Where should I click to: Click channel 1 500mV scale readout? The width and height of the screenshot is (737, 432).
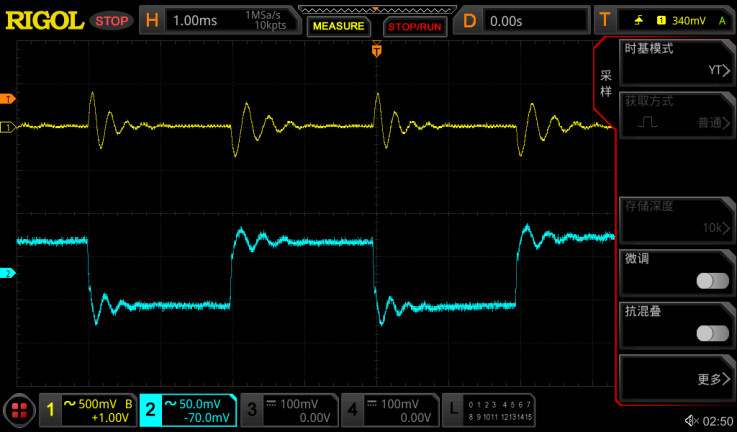(97, 404)
